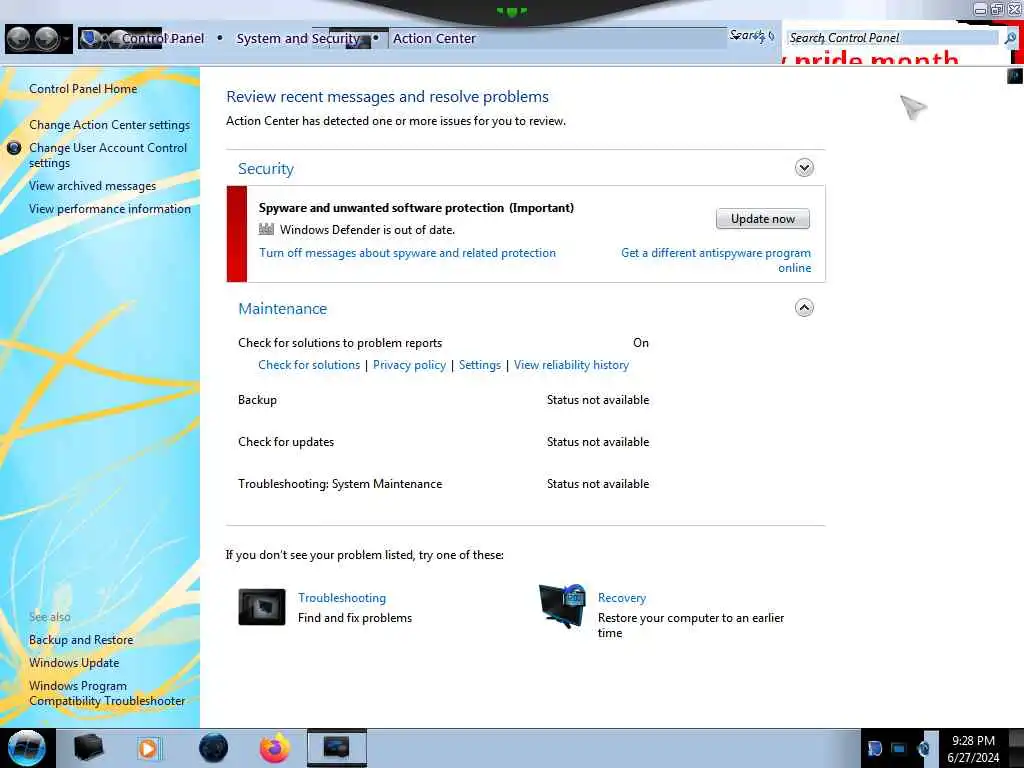Click the active Control Panel taskbar button
The height and width of the screenshot is (768, 1024).
[336, 748]
